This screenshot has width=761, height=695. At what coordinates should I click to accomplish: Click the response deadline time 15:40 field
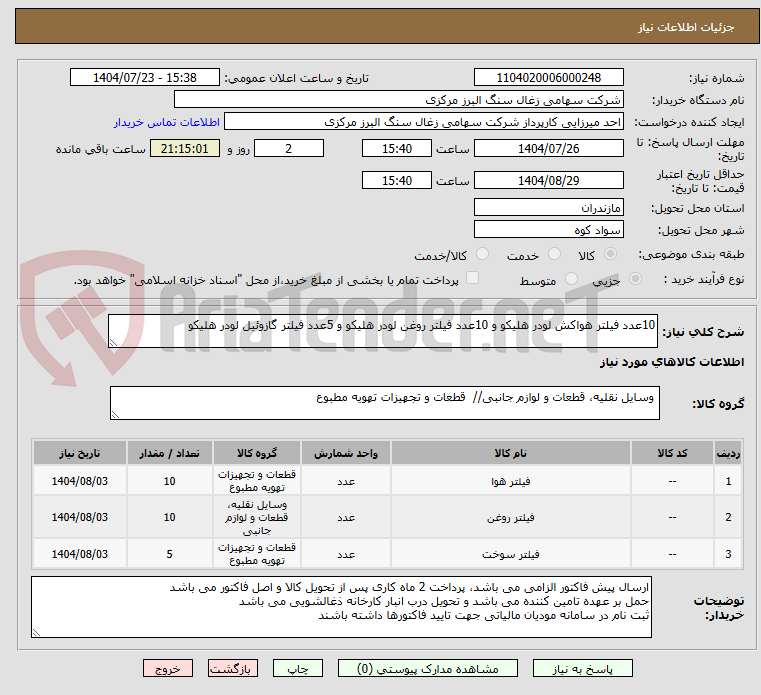pos(397,149)
